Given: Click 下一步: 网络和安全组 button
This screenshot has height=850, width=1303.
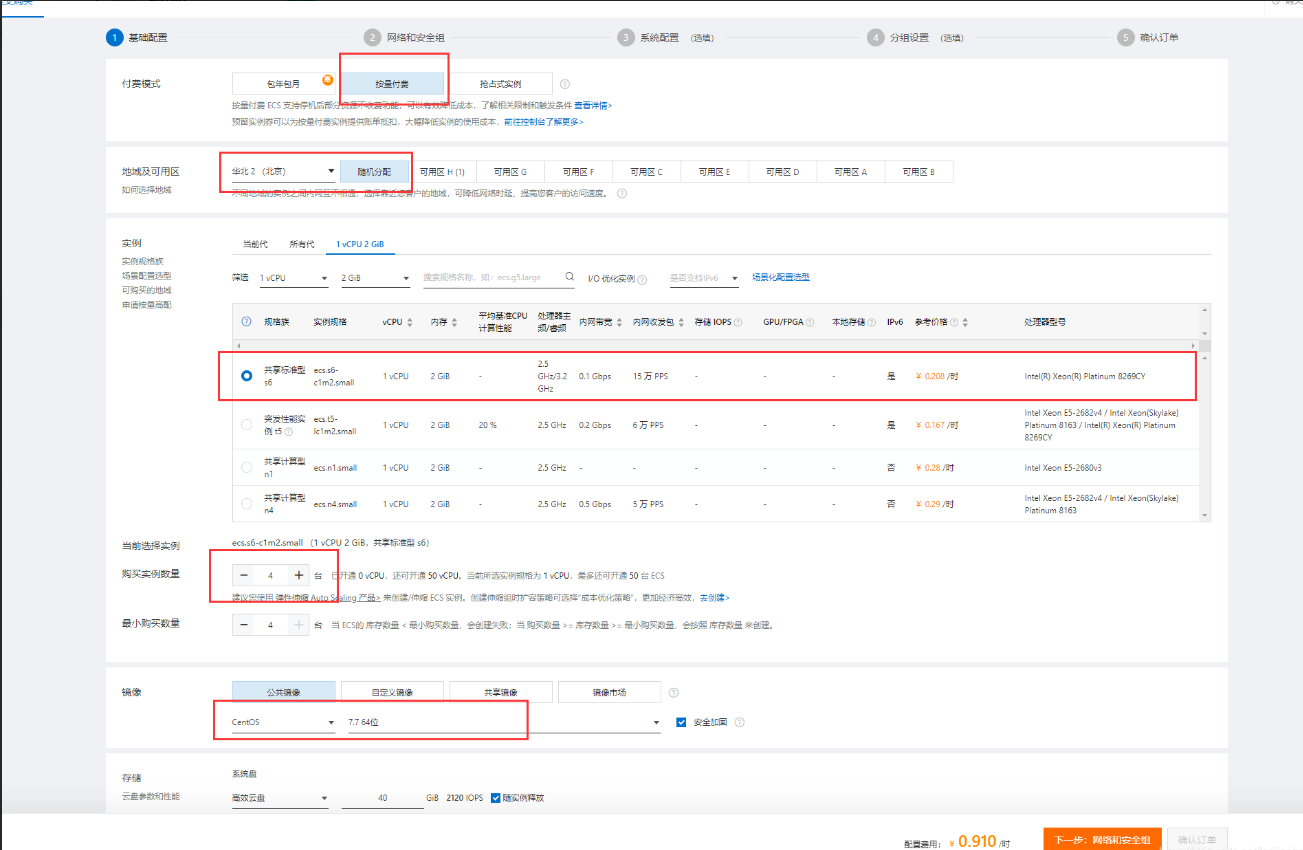Looking at the screenshot, I should point(1102,840).
